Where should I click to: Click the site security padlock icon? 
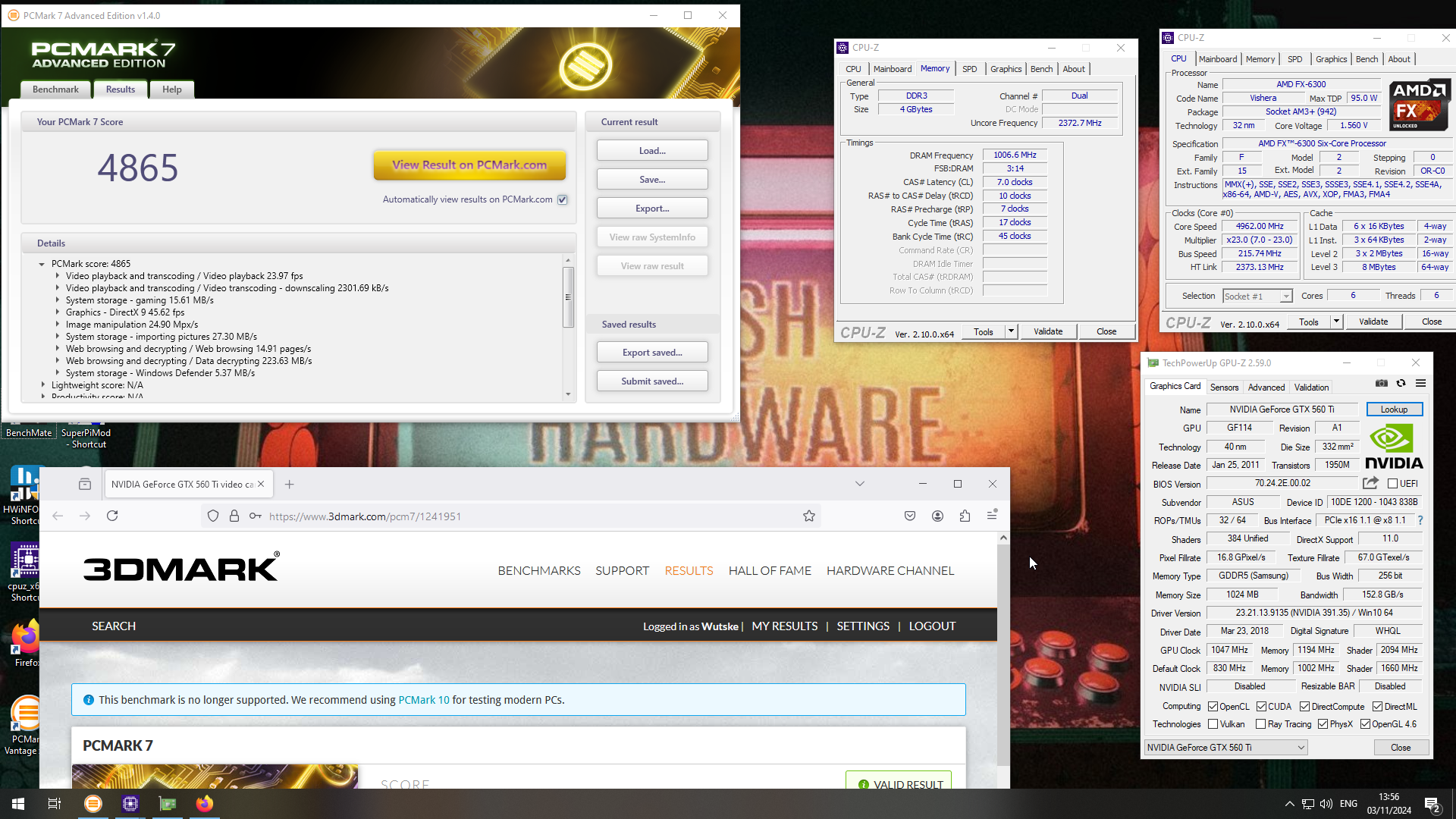(x=234, y=516)
